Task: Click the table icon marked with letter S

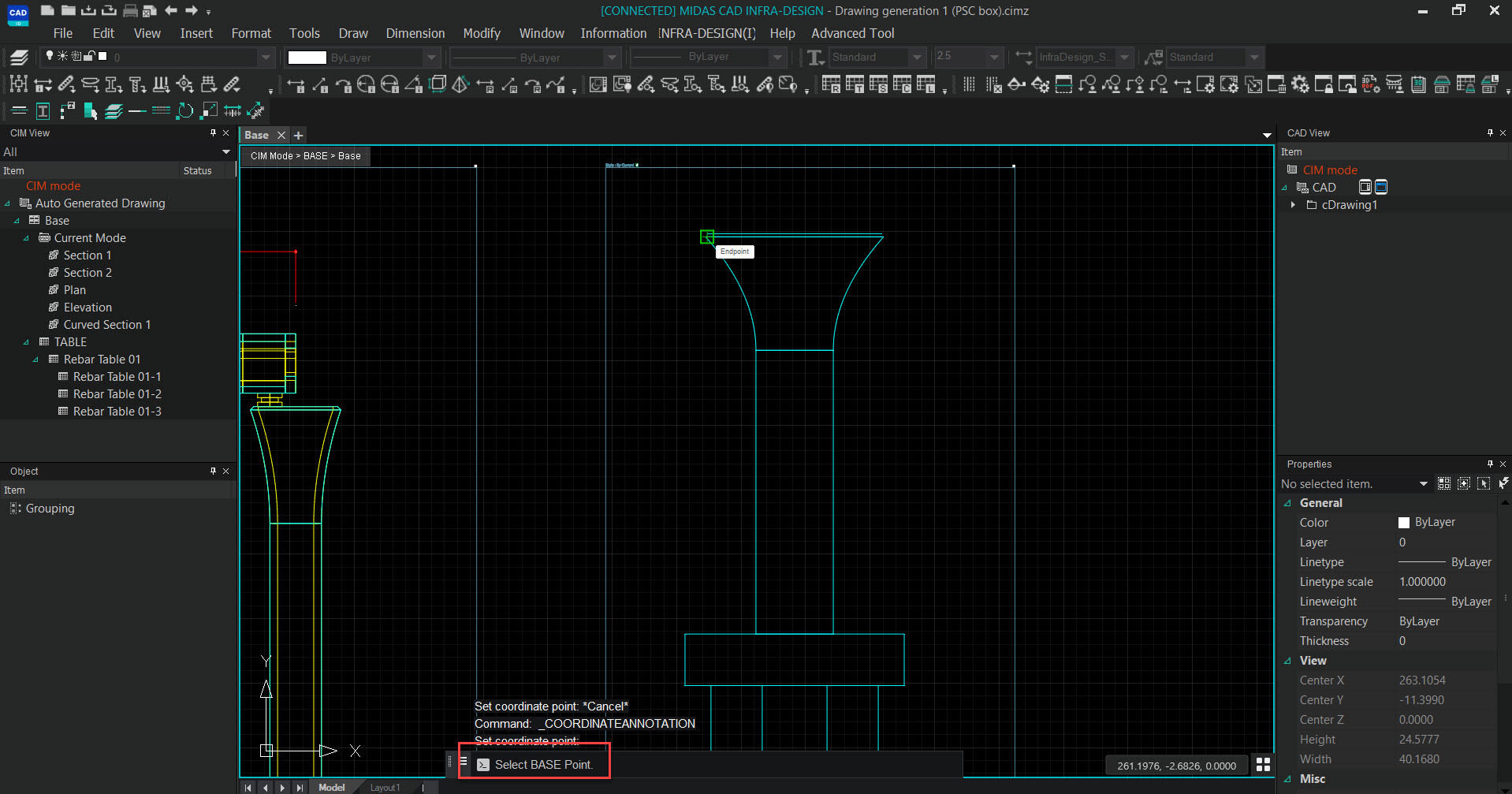Action: [878, 84]
